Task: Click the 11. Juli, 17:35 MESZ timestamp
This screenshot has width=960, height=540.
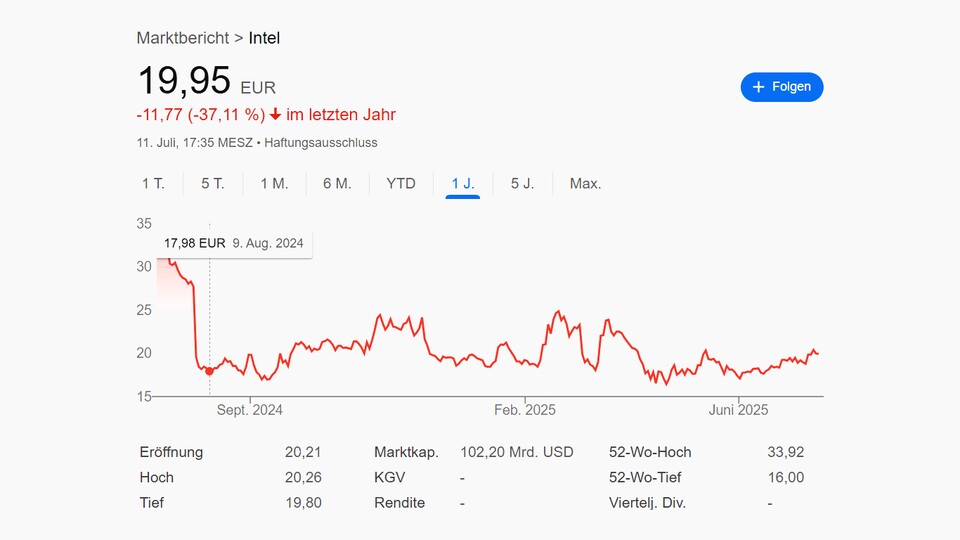Action: point(195,143)
